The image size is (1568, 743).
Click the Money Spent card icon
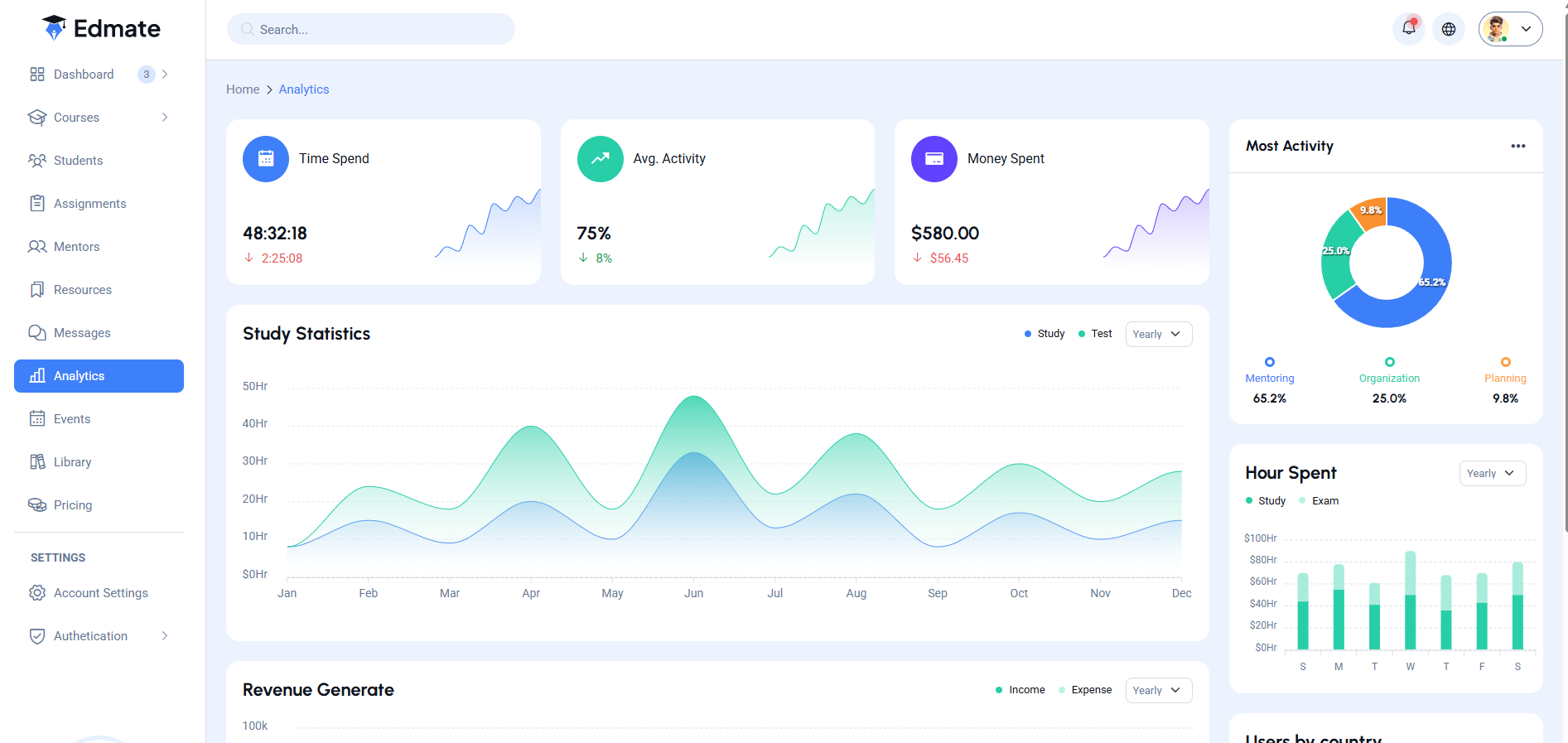click(x=934, y=159)
